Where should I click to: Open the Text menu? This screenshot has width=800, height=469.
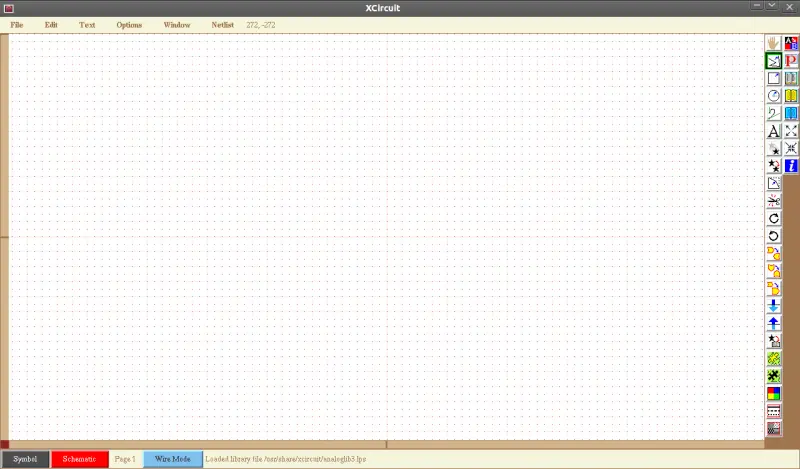[87, 24]
